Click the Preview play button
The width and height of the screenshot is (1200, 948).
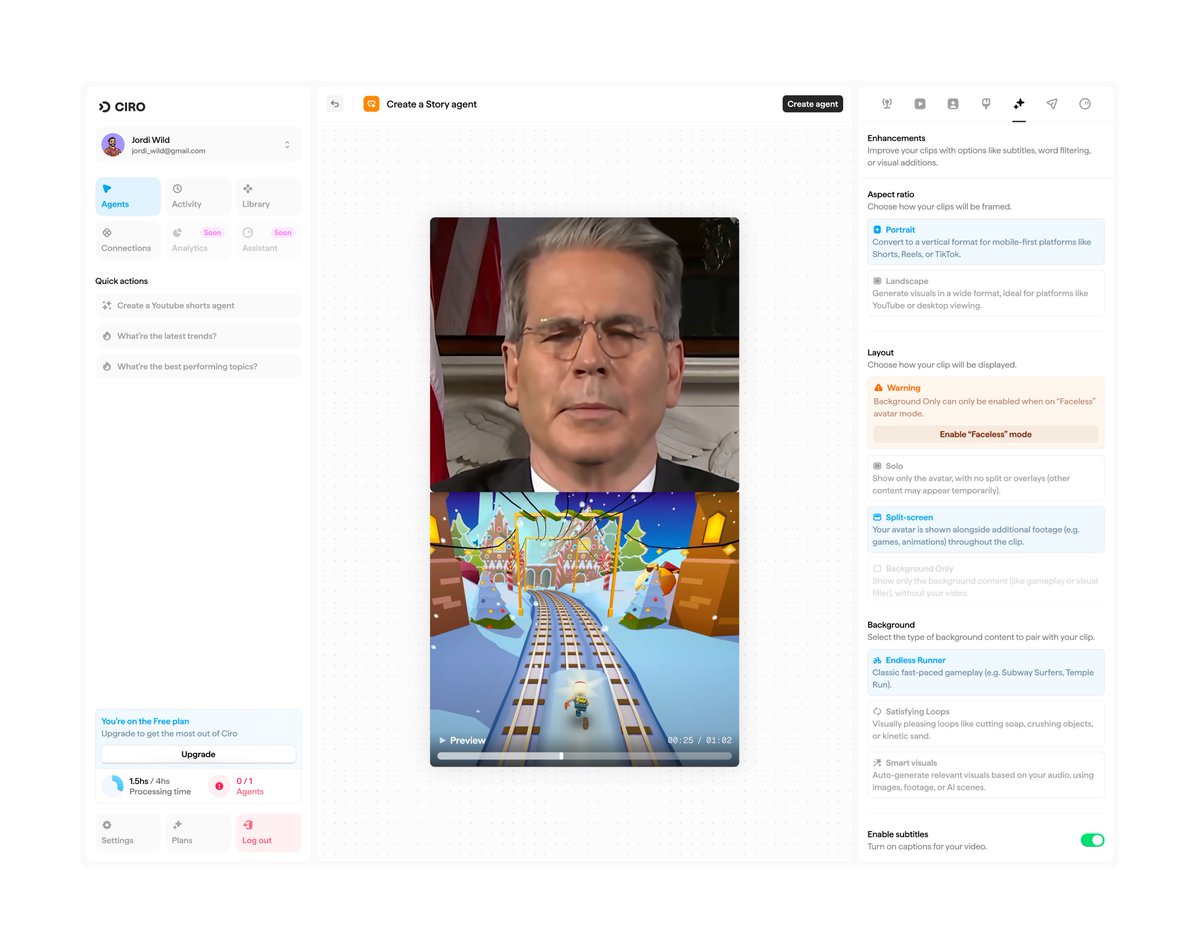click(x=461, y=741)
